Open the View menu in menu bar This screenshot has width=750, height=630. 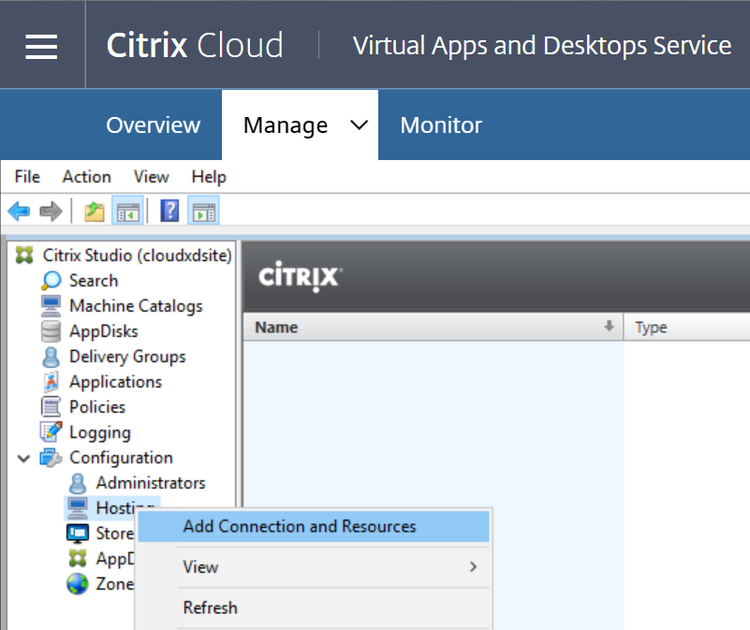(x=151, y=177)
